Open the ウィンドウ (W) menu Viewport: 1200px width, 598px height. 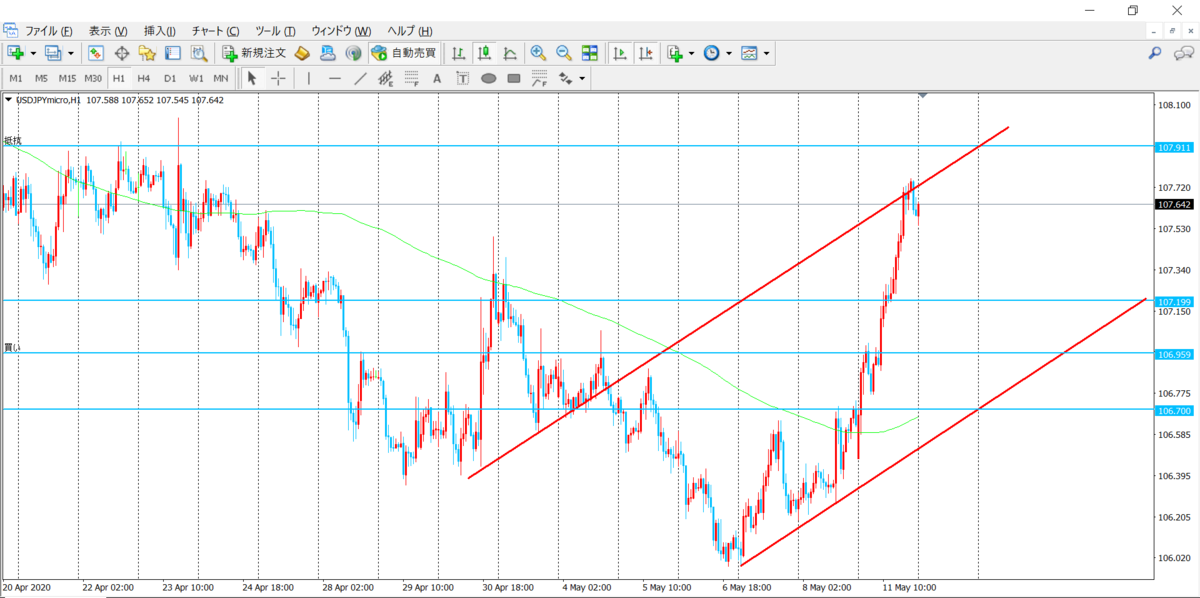click(341, 31)
